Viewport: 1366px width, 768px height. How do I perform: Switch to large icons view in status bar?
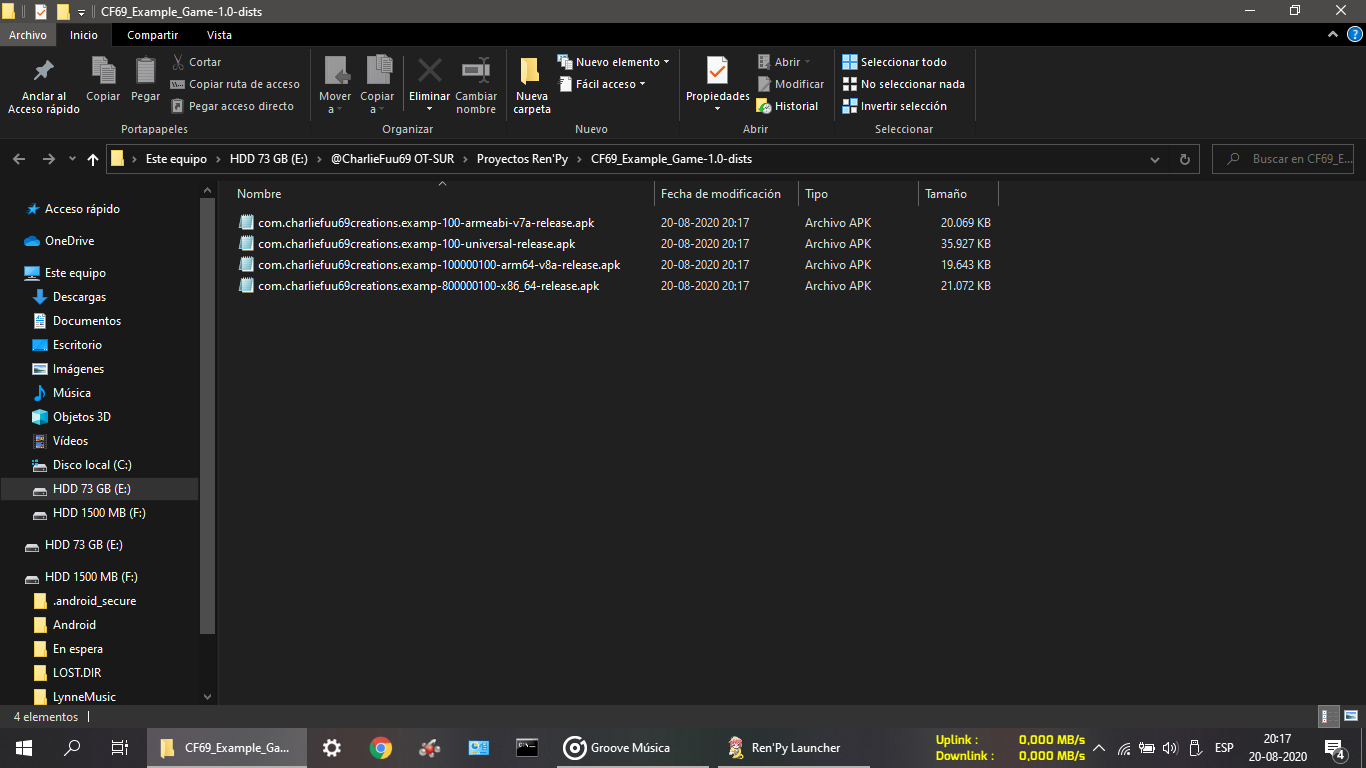[1350, 716]
